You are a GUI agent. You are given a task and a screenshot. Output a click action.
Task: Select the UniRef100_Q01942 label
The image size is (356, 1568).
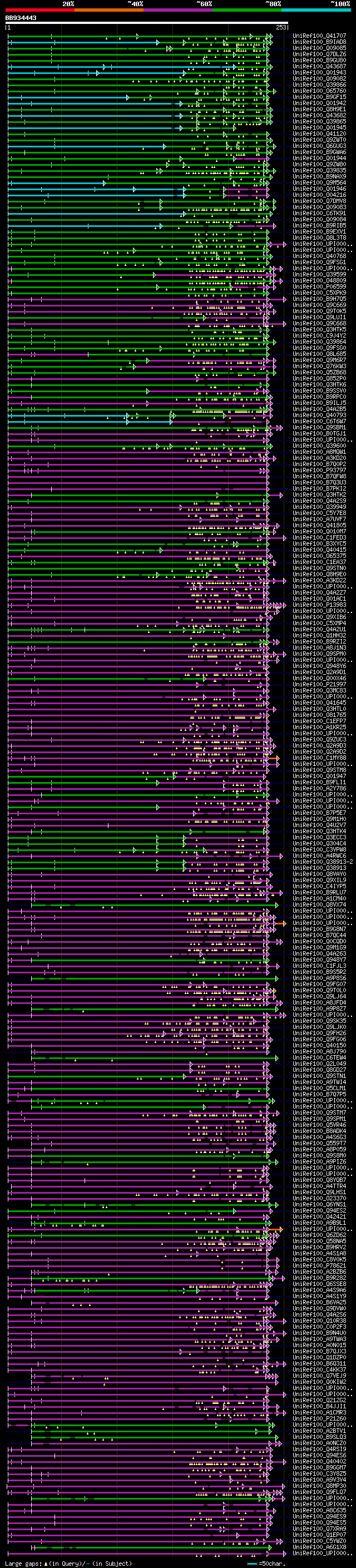pos(319,103)
